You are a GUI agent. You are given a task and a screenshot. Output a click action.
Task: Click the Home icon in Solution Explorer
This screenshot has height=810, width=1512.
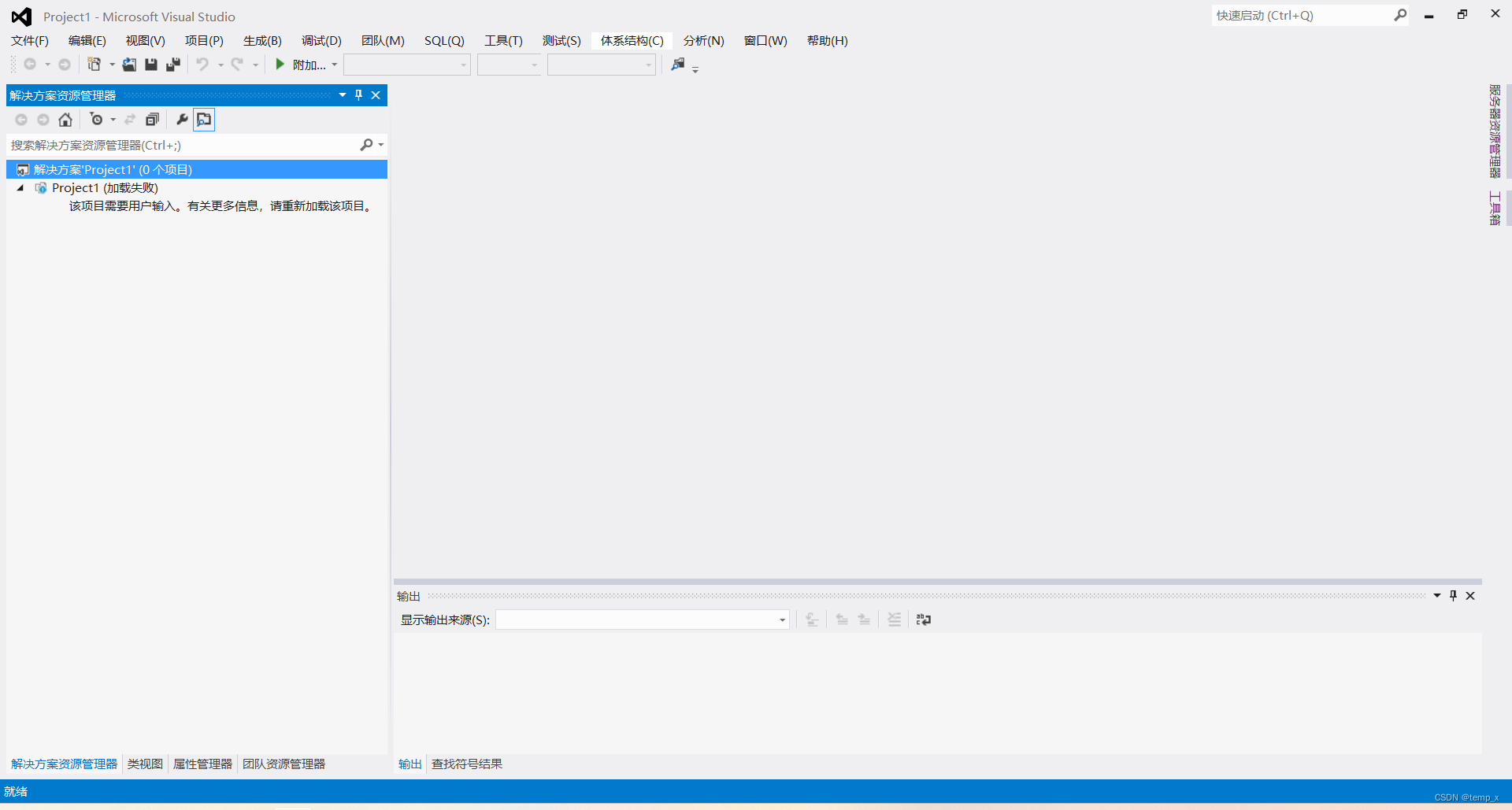65,120
